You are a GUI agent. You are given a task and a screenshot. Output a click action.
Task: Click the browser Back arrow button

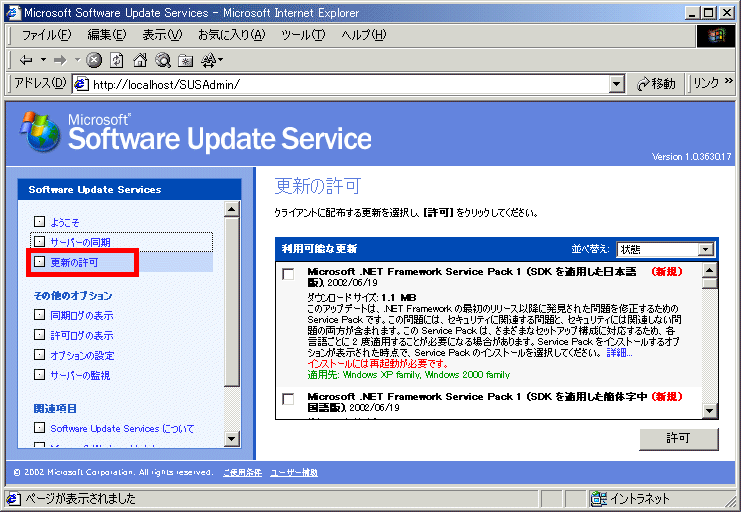pos(25,60)
